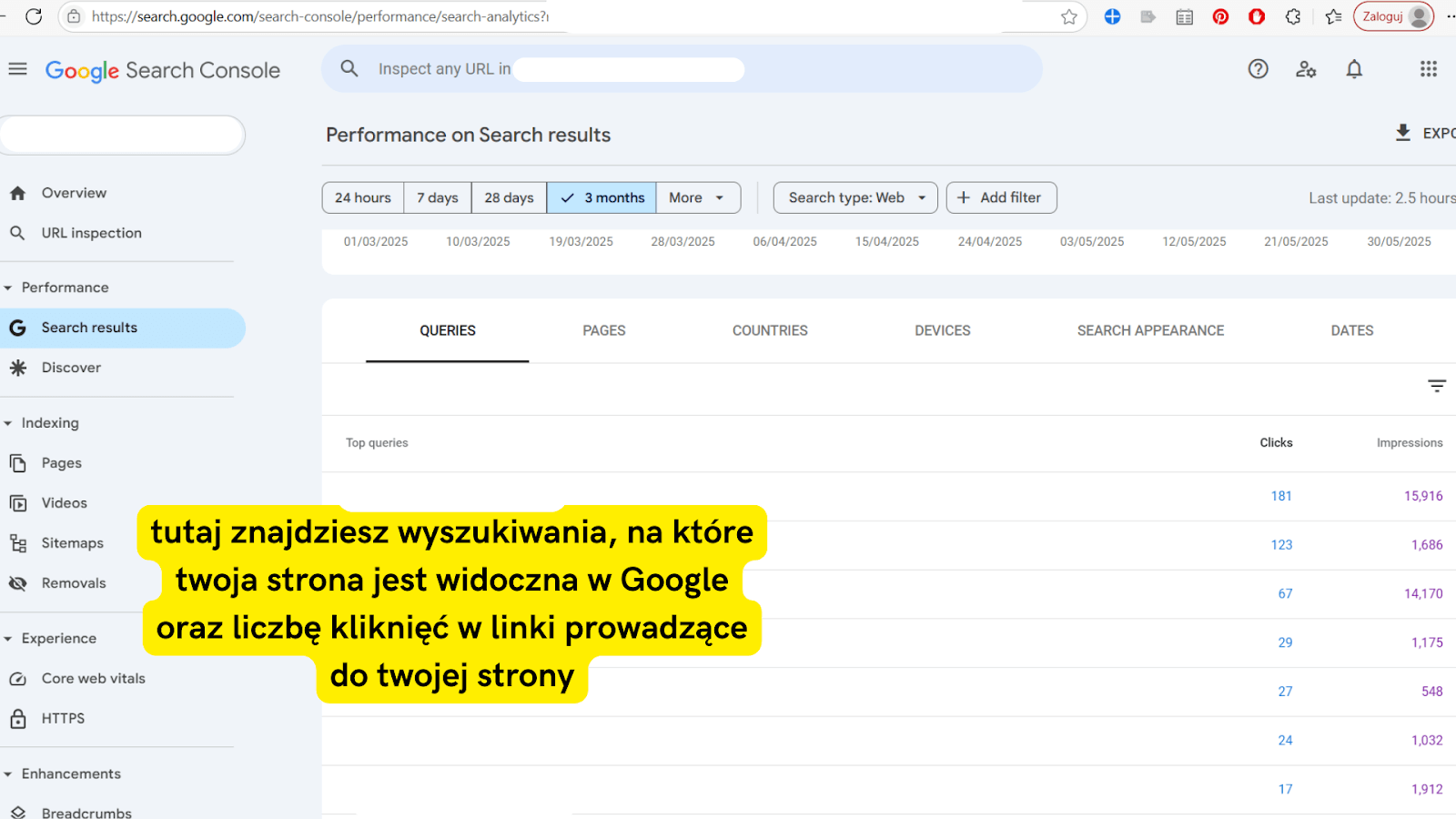This screenshot has height=819, width=1456.
Task: Click in the Inspect any URL field
Action: 682,69
